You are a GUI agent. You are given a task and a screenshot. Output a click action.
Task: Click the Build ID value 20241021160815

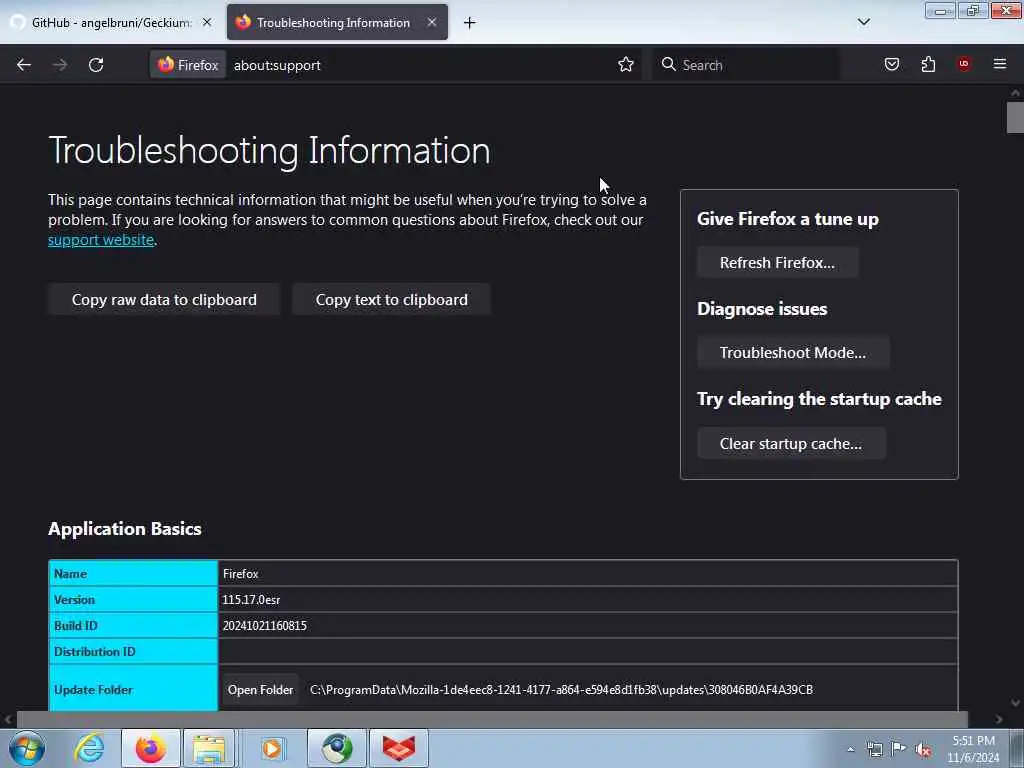[264, 626]
